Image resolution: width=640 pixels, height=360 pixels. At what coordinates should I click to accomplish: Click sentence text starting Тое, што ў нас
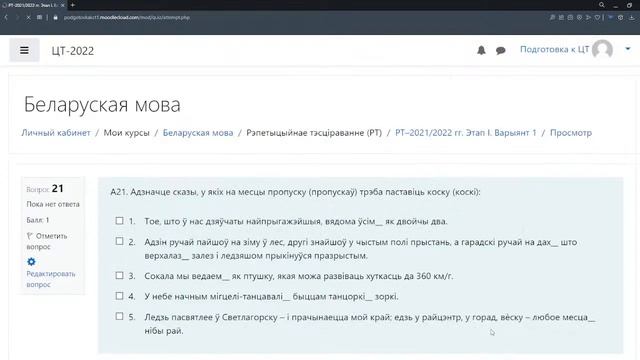click(x=296, y=221)
